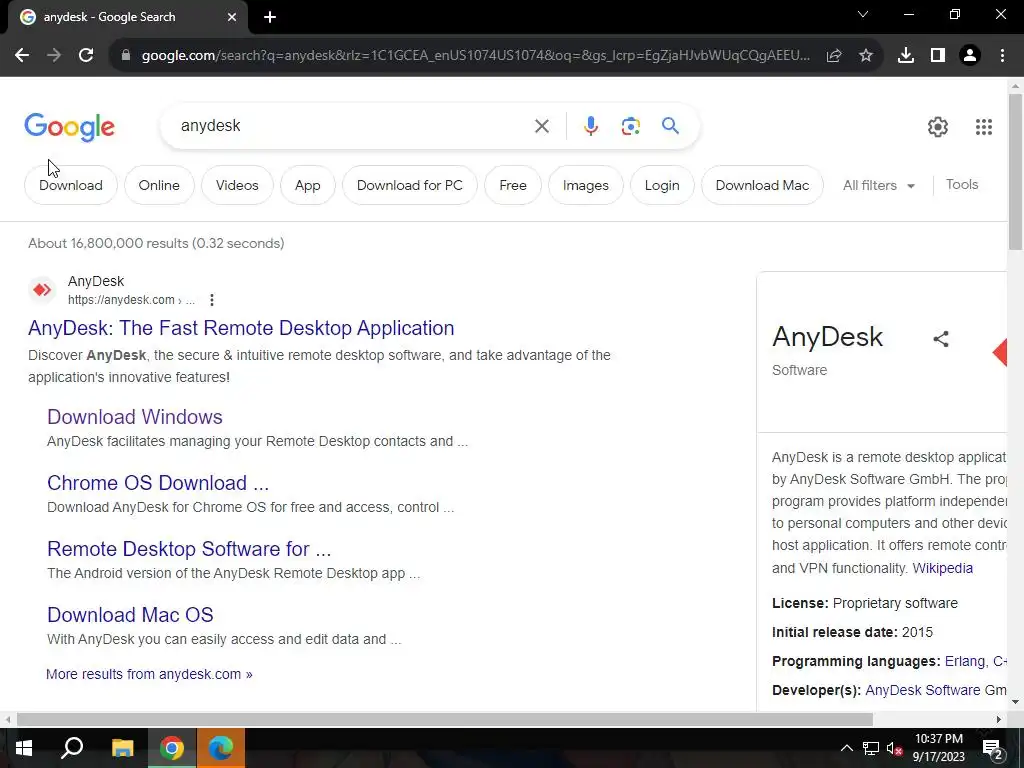Open the muted volume tray icon
Screen dimensions: 1024x768
[x=895, y=748]
